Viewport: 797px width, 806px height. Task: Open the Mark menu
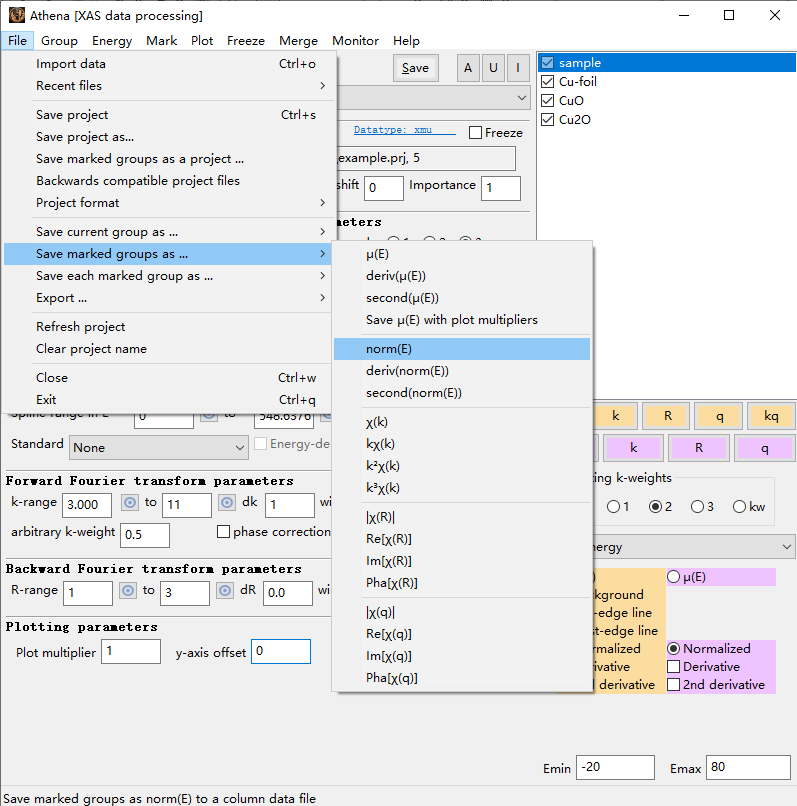(161, 41)
